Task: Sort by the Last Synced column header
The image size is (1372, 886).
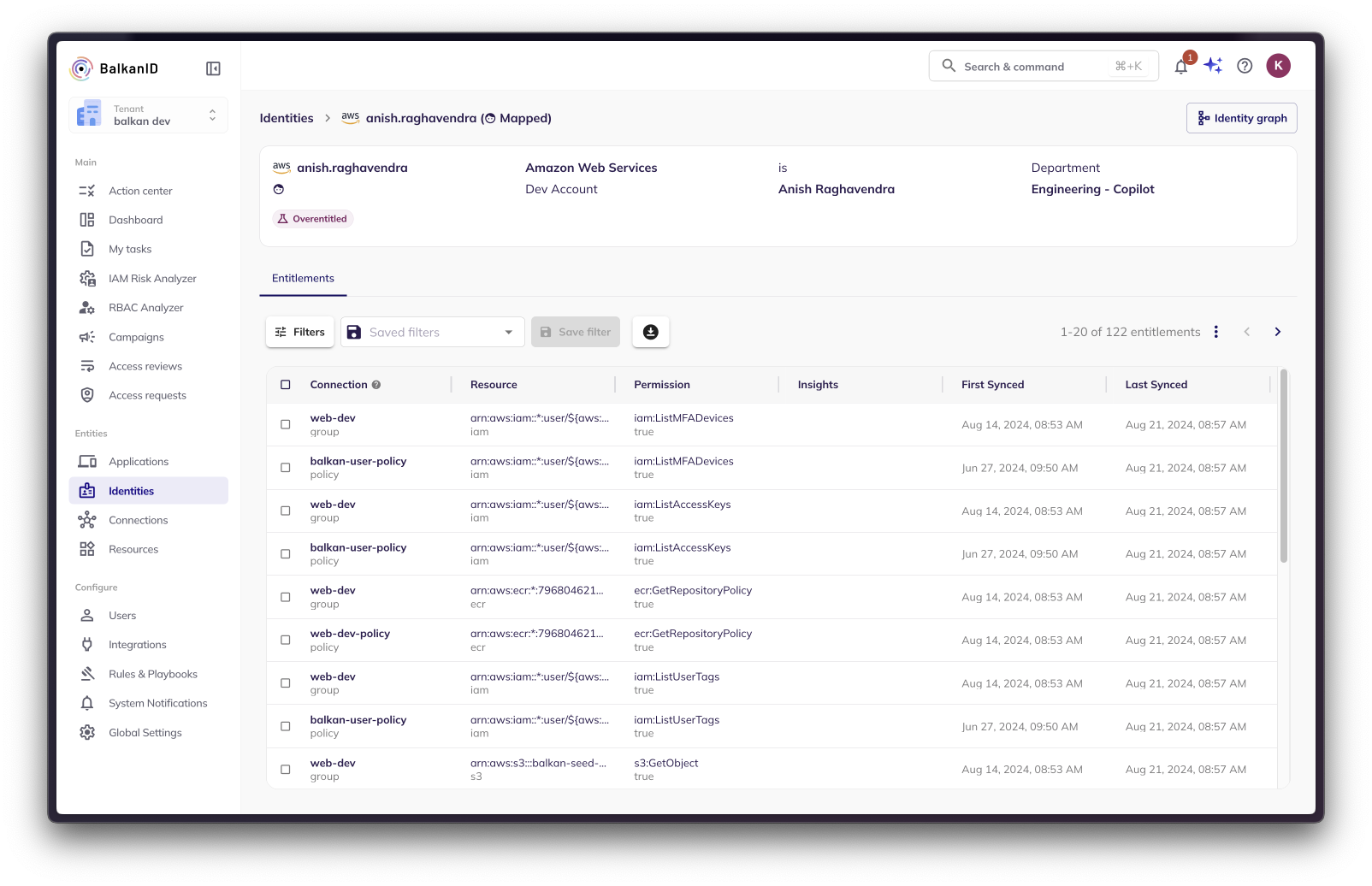Action: click(1156, 385)
